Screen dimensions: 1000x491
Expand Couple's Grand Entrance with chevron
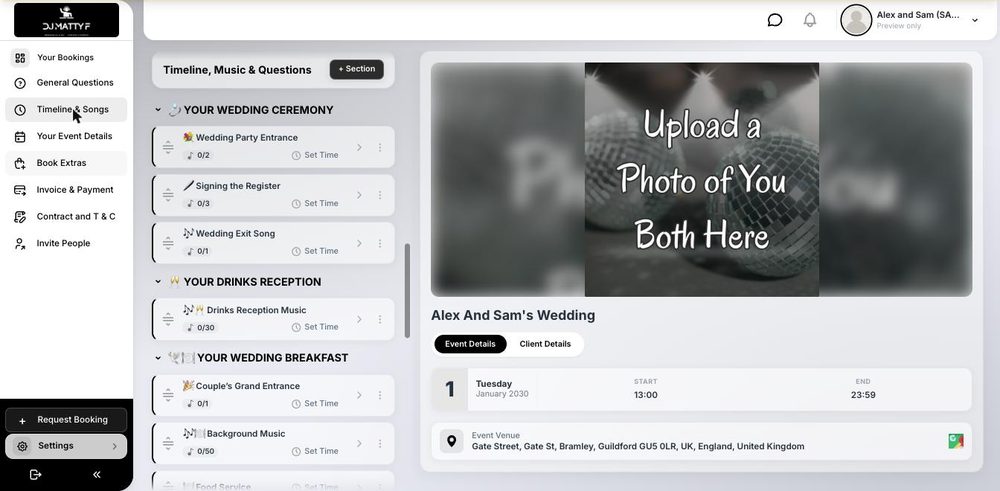pyautogui.click(x=359, y=395)
